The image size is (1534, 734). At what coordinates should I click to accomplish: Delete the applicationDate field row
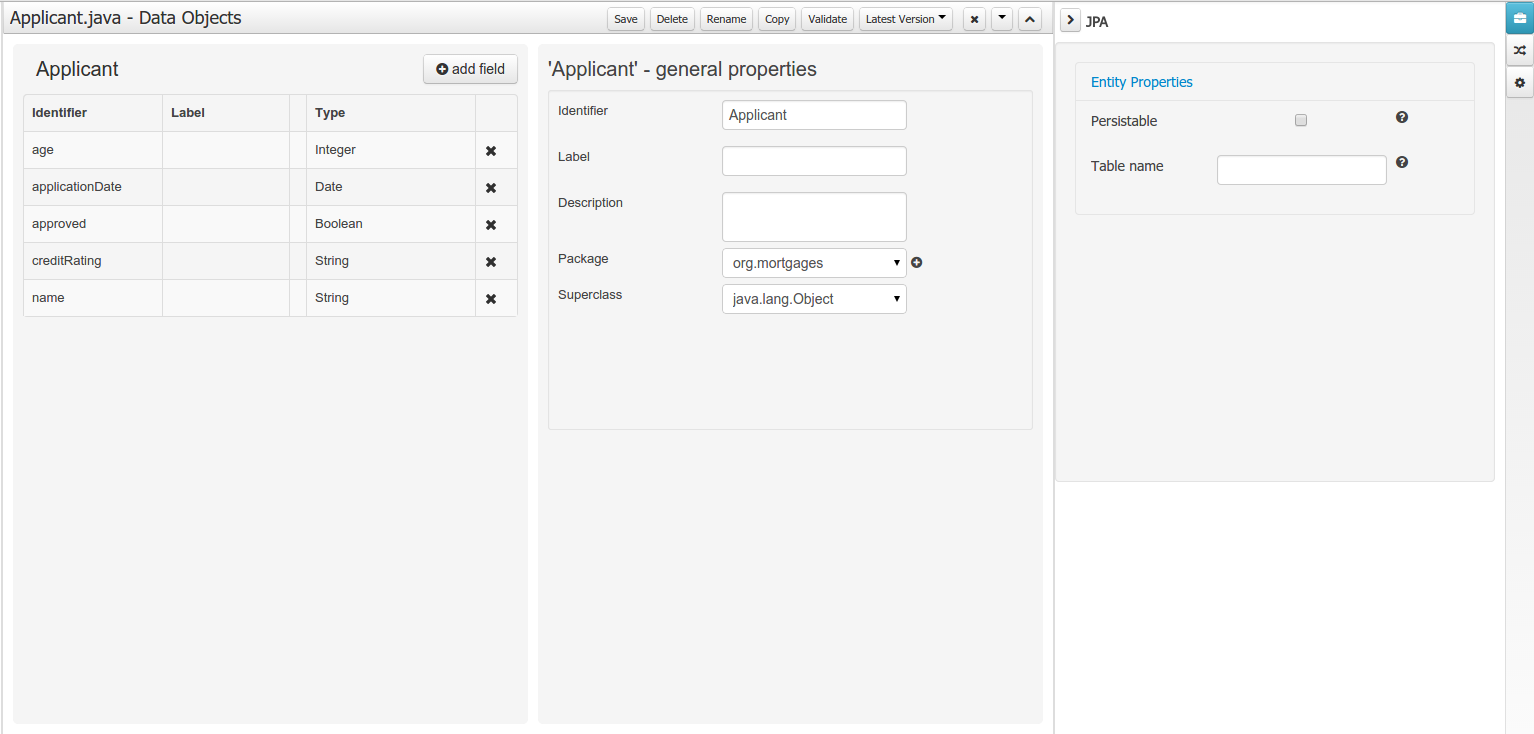(491, 188)
